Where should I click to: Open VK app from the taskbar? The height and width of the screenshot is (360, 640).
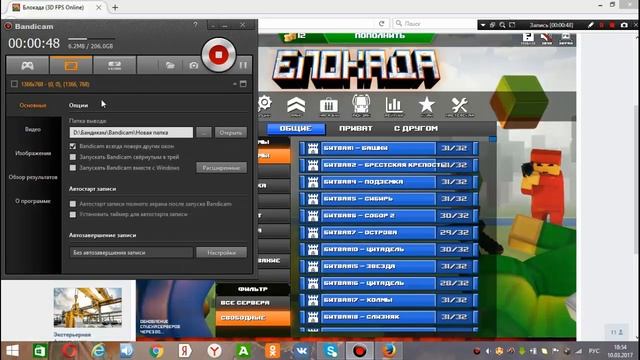coord(302,351)
